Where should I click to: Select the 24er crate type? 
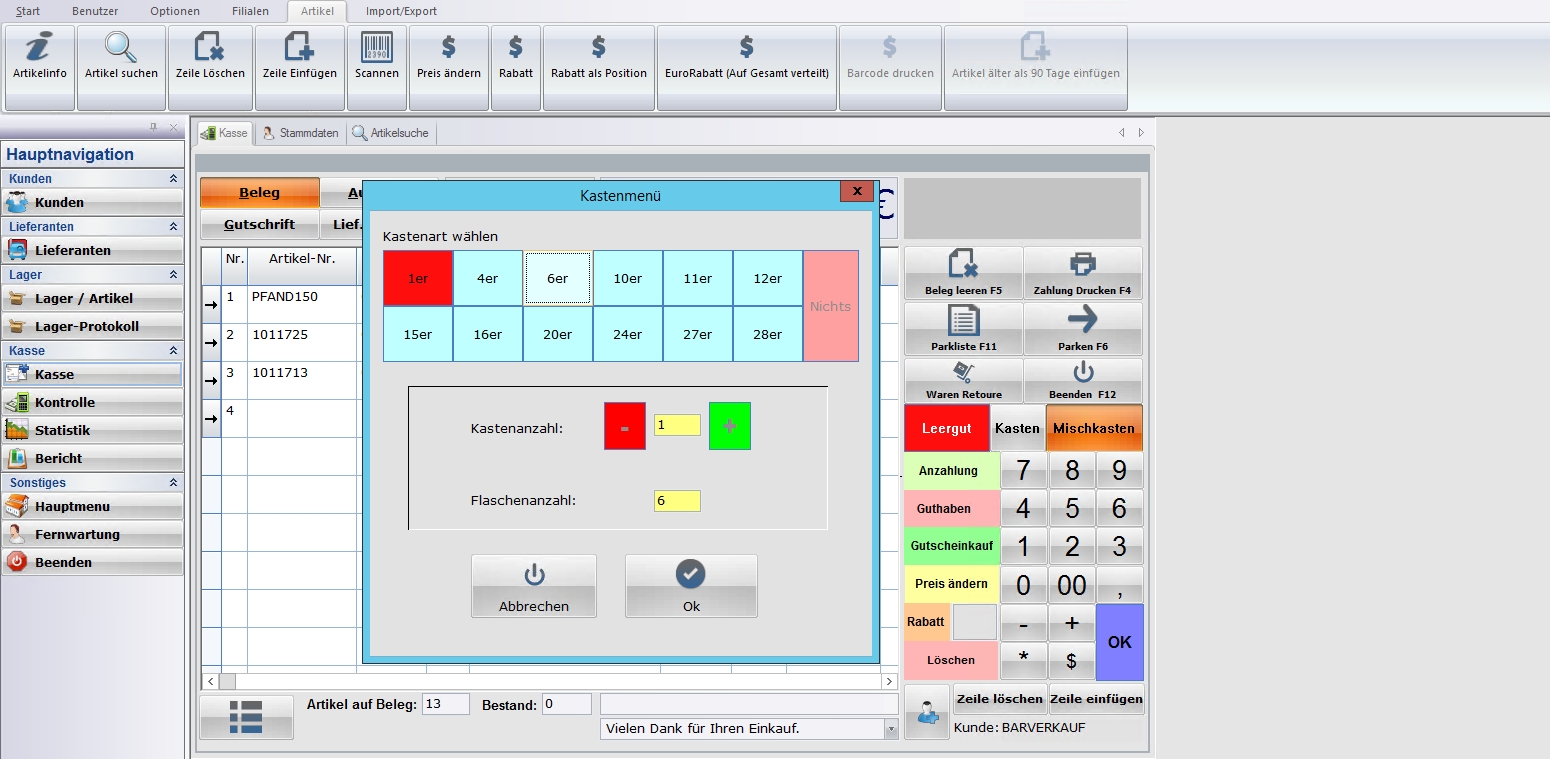628,334
